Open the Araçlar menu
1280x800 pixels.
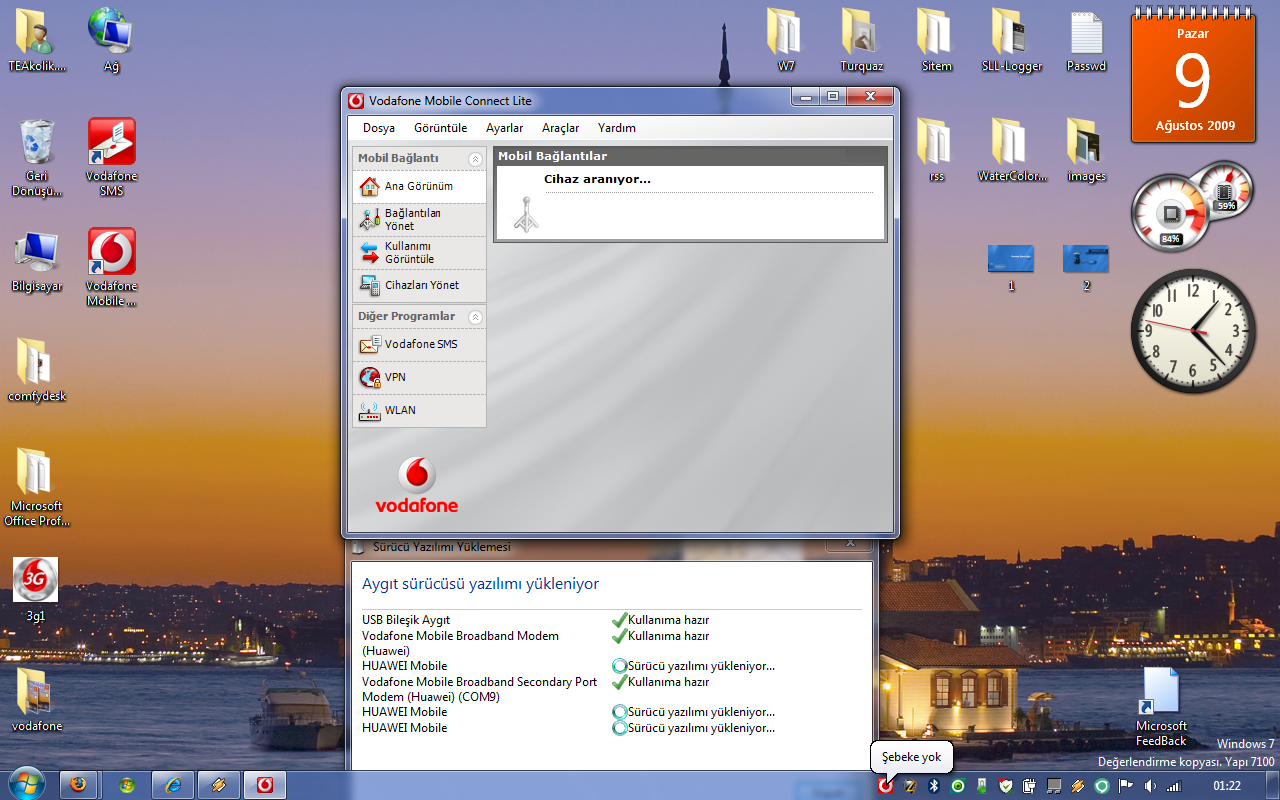point(561,128)
